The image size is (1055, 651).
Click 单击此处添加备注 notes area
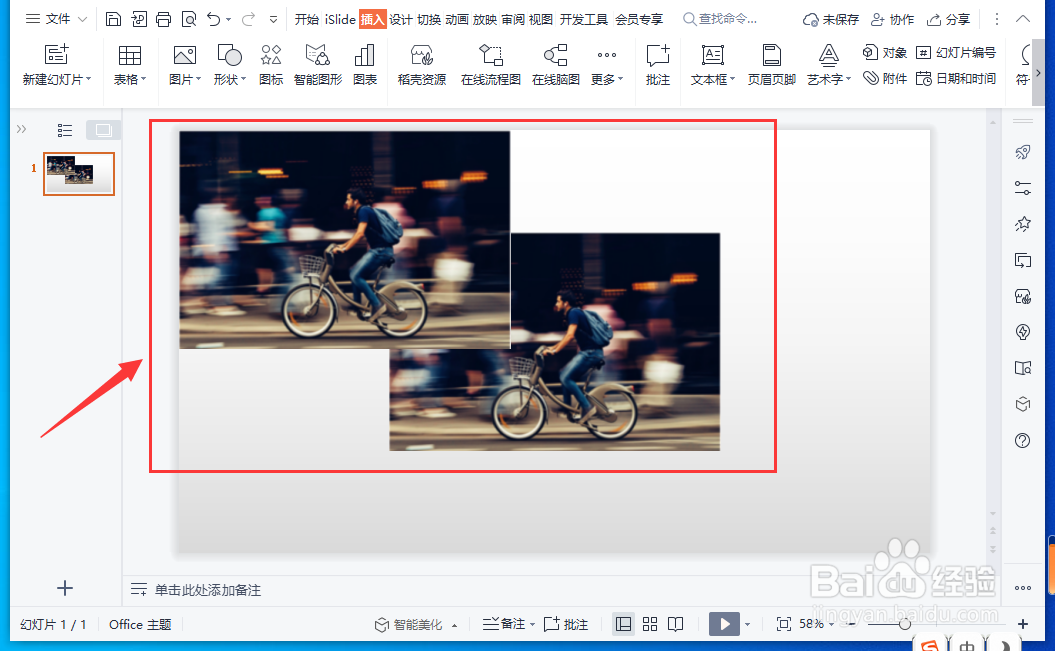tap(207, 590)
